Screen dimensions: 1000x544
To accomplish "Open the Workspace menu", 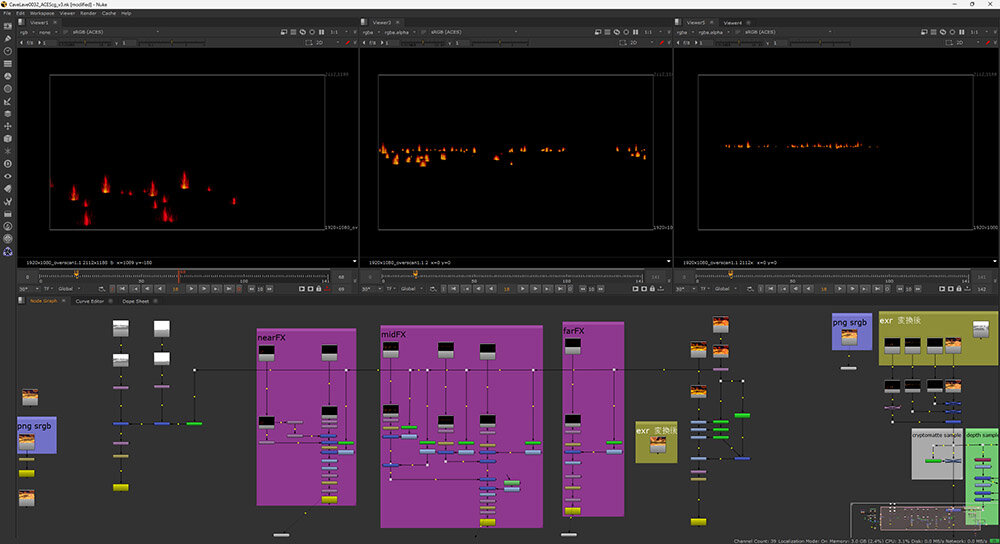I will (x=42, y=13).
